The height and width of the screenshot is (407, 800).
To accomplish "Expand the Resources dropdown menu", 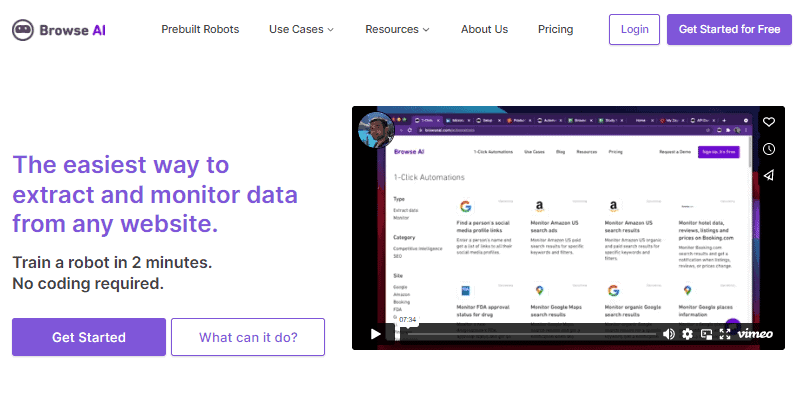I will pyautogui.click(x=397, y=30).
